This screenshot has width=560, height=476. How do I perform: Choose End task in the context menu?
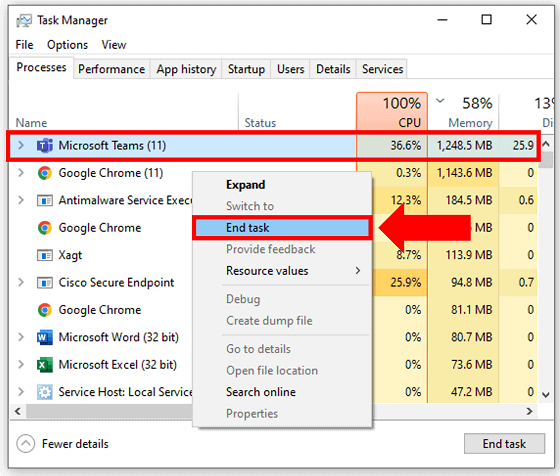pyautogui.click(x=282, y=227)
